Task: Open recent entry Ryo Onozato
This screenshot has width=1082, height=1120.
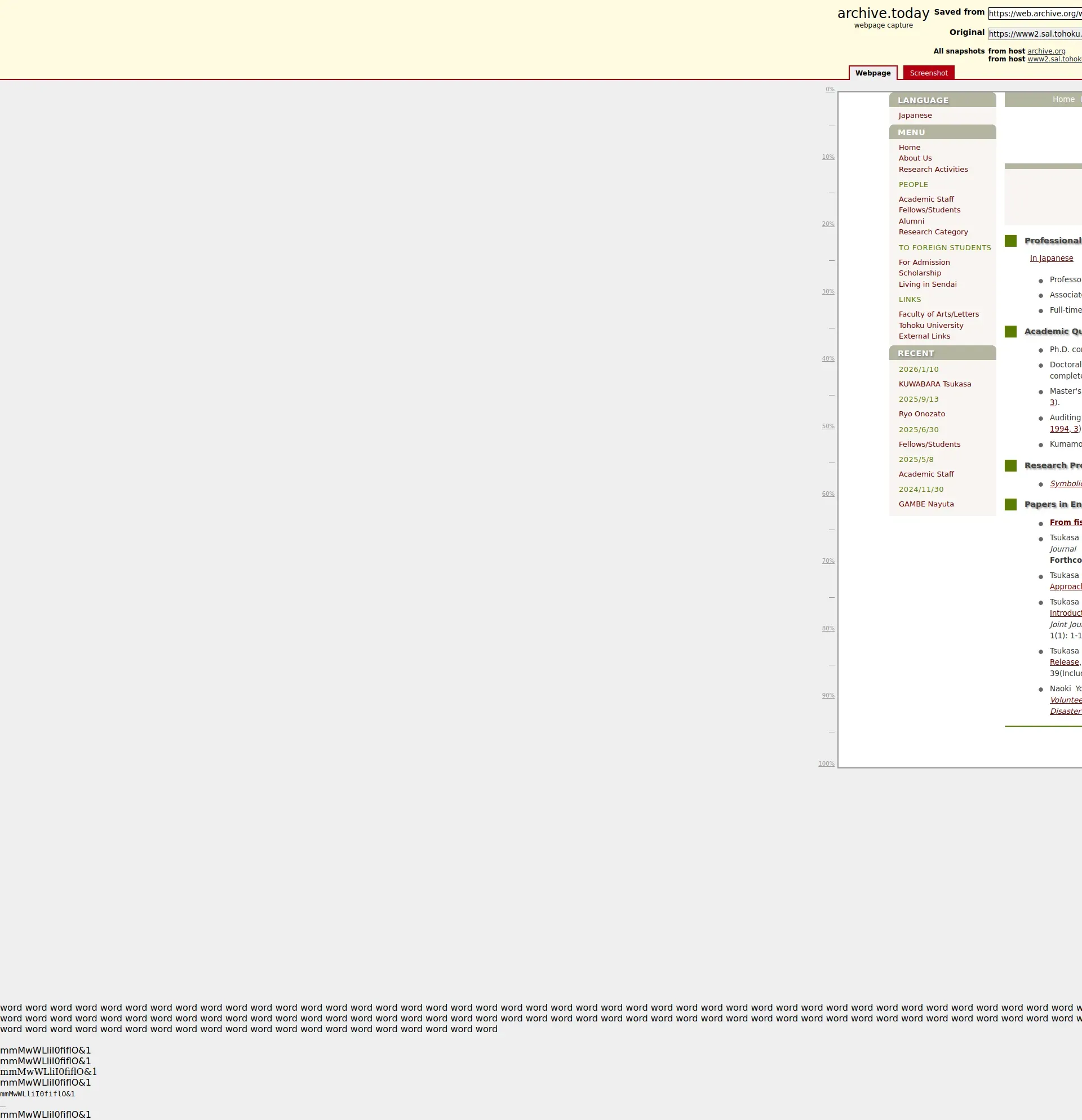Action: coord(921,414)
